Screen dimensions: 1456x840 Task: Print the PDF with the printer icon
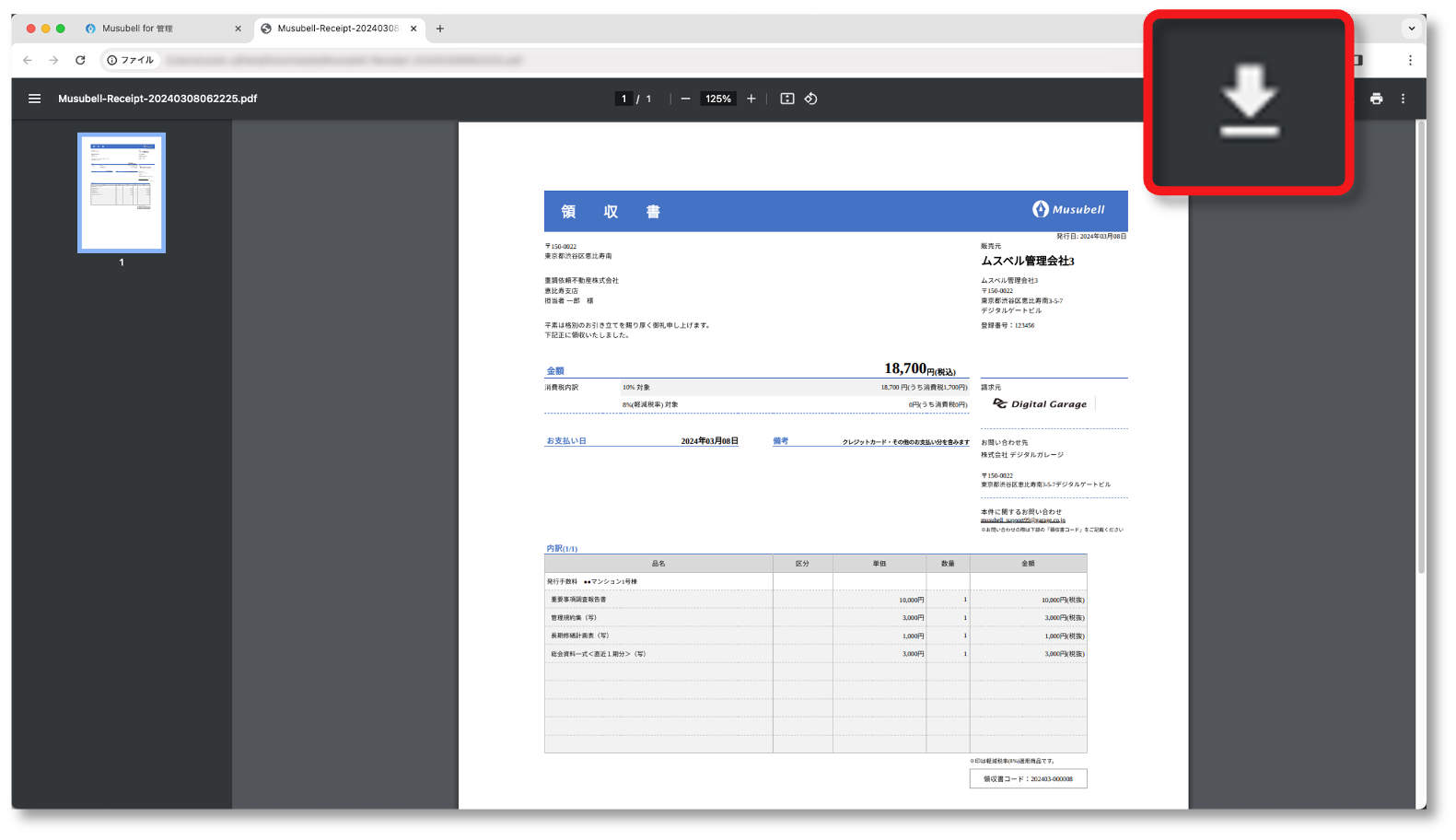click(1376, 99)
